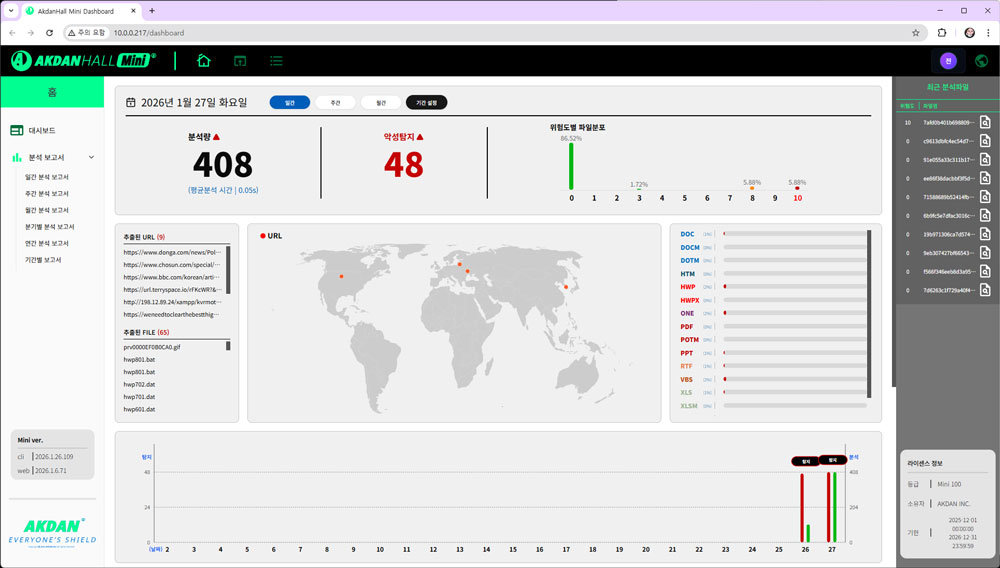Image resolution: width=1000 pixels, height=568 pixels.
Task: Collapse the 분석 보고서 menu chevron
Action: (91, 157)
